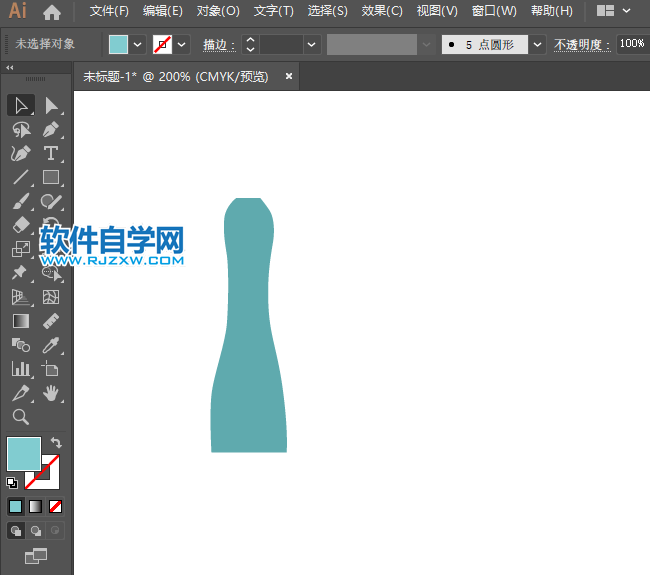The height and width of the screenshot is (575, 650).
Task: Select the Pen tool
Action: (51, 129)
